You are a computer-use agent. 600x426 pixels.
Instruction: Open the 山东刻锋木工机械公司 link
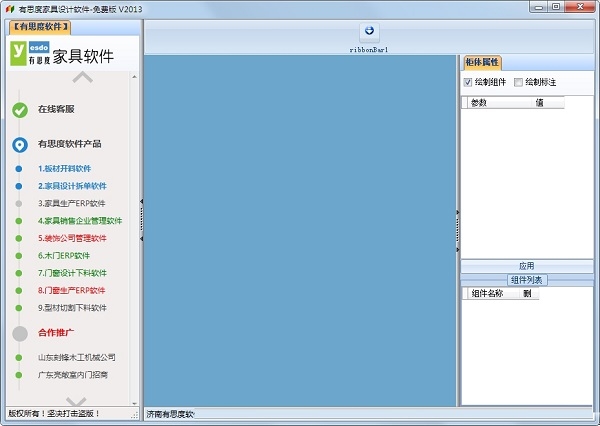77,357
